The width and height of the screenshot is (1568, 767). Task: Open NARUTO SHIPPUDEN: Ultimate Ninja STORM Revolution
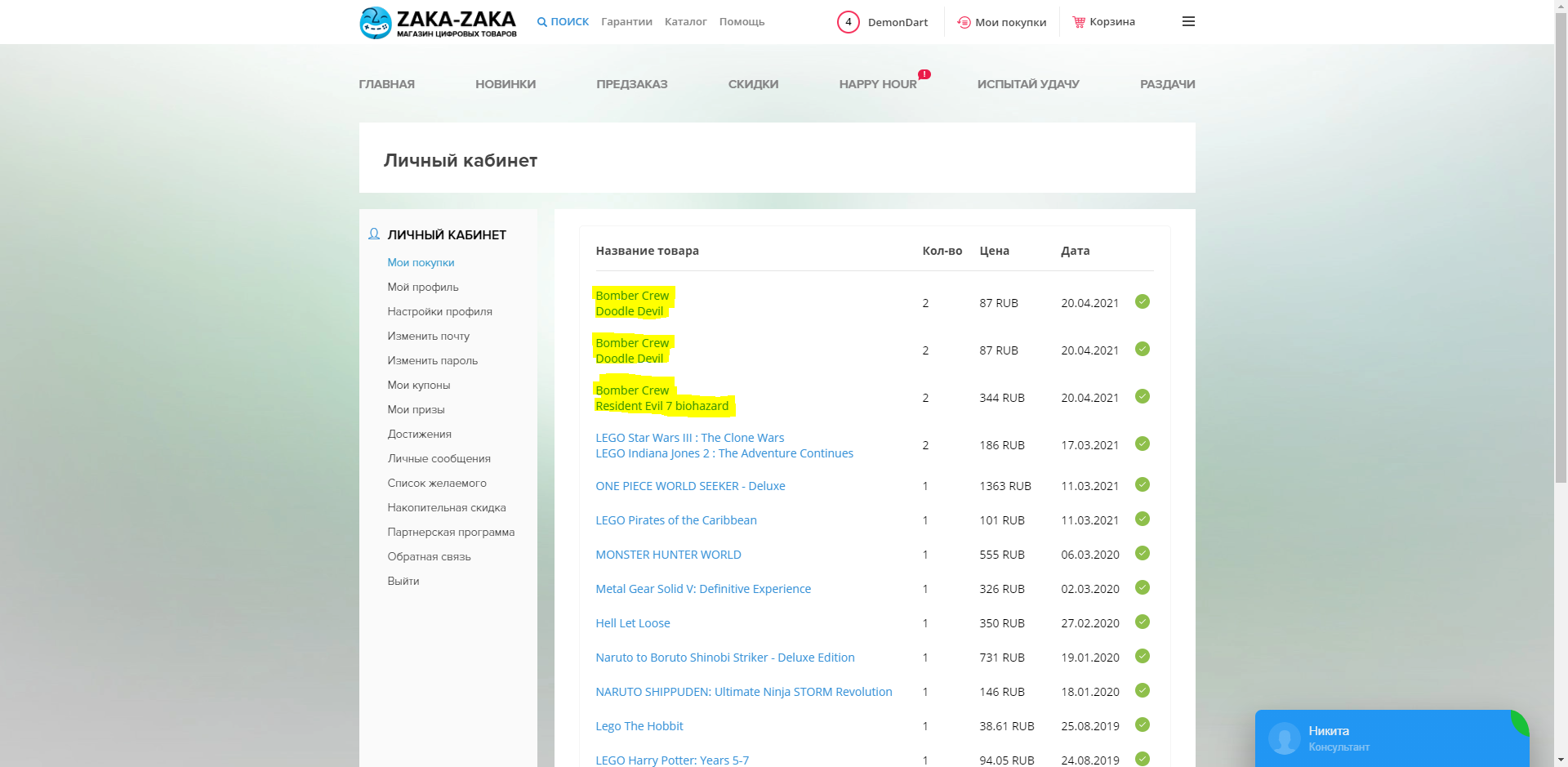tap(744, 692)
